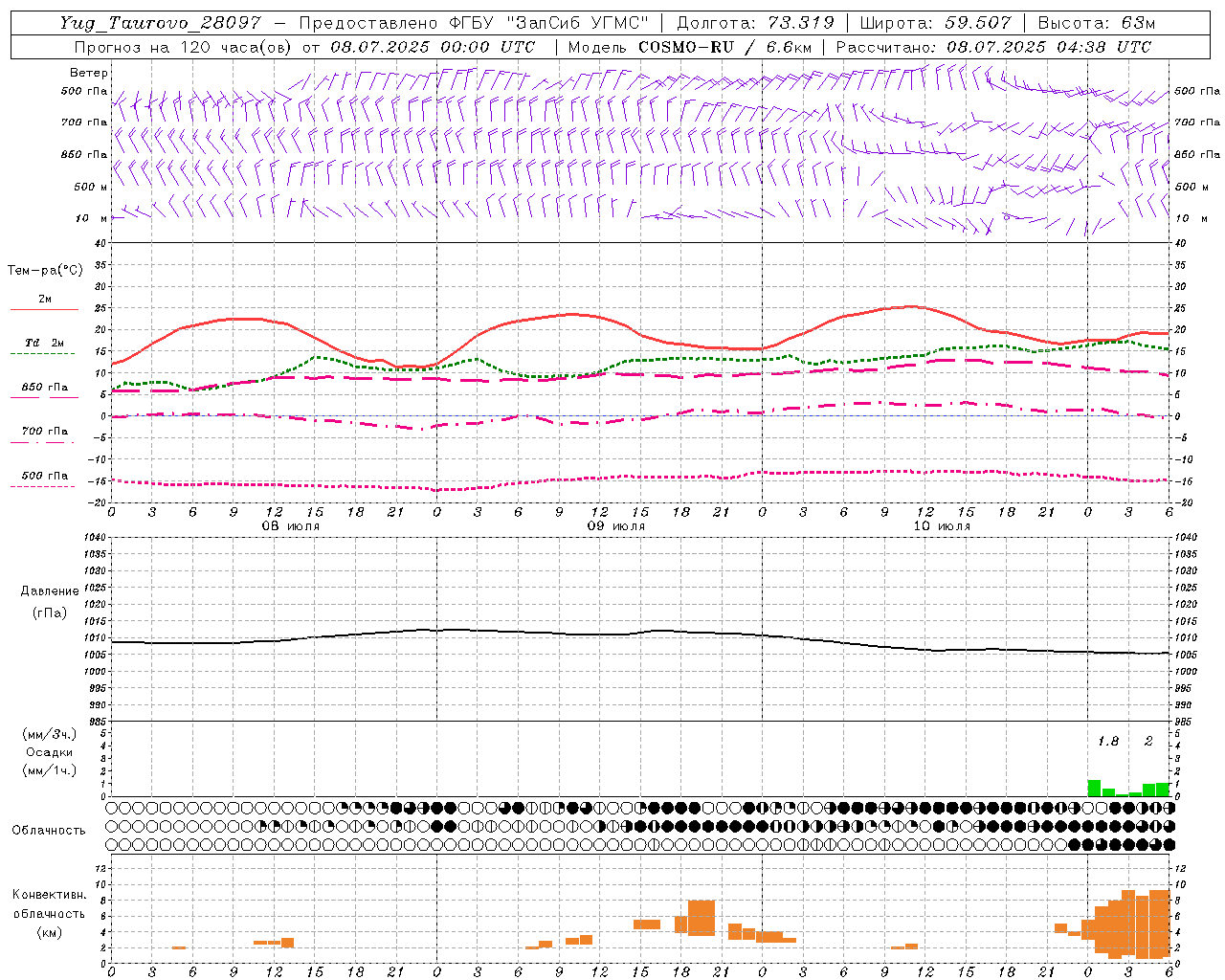Select the Прогноз на 120 часа(ов) text
This screenshot has width=1225, height=980.
[x=184, y=47]
